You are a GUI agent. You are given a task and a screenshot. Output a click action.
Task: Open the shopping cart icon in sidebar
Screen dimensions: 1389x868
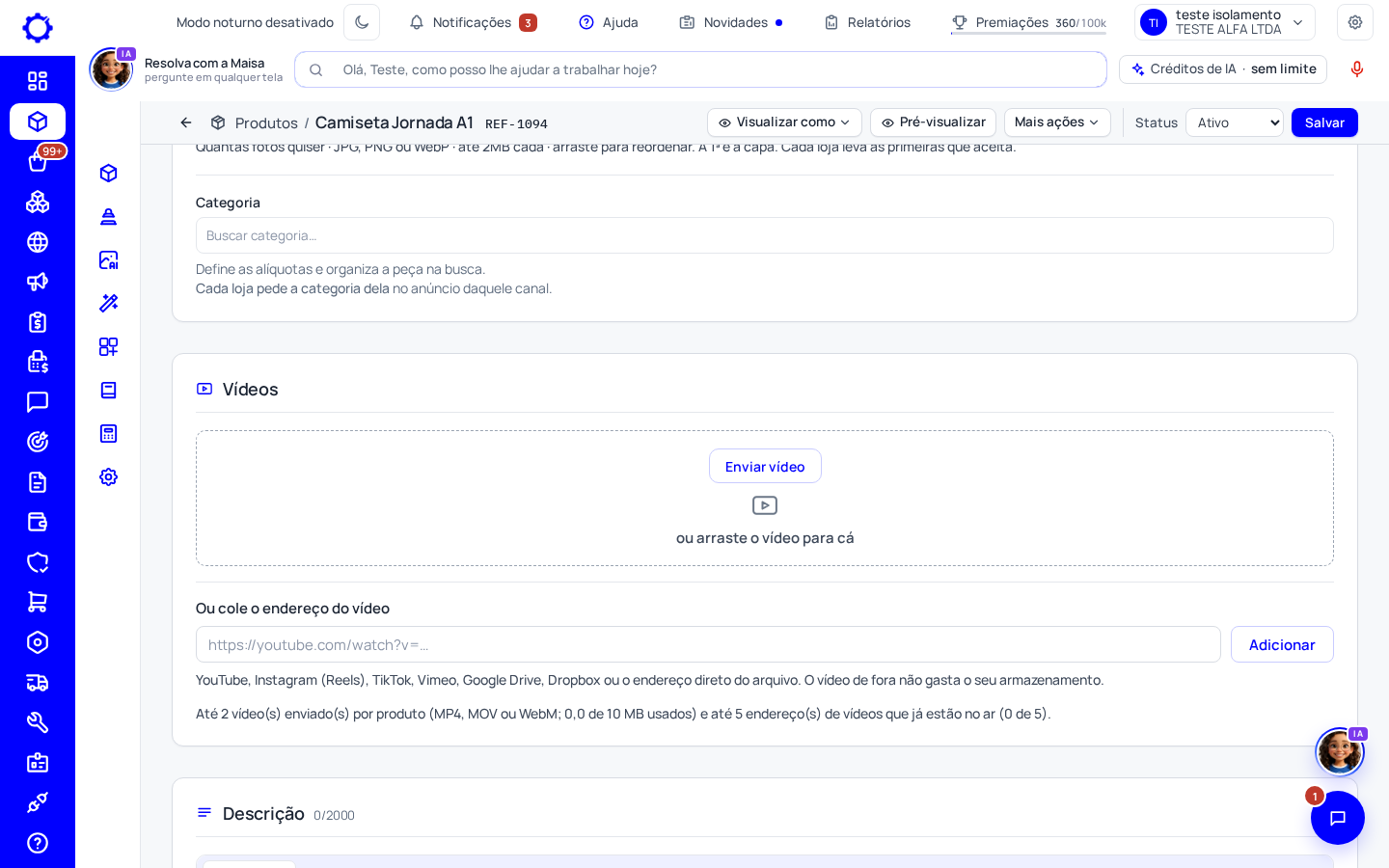(x=38, y=602)
